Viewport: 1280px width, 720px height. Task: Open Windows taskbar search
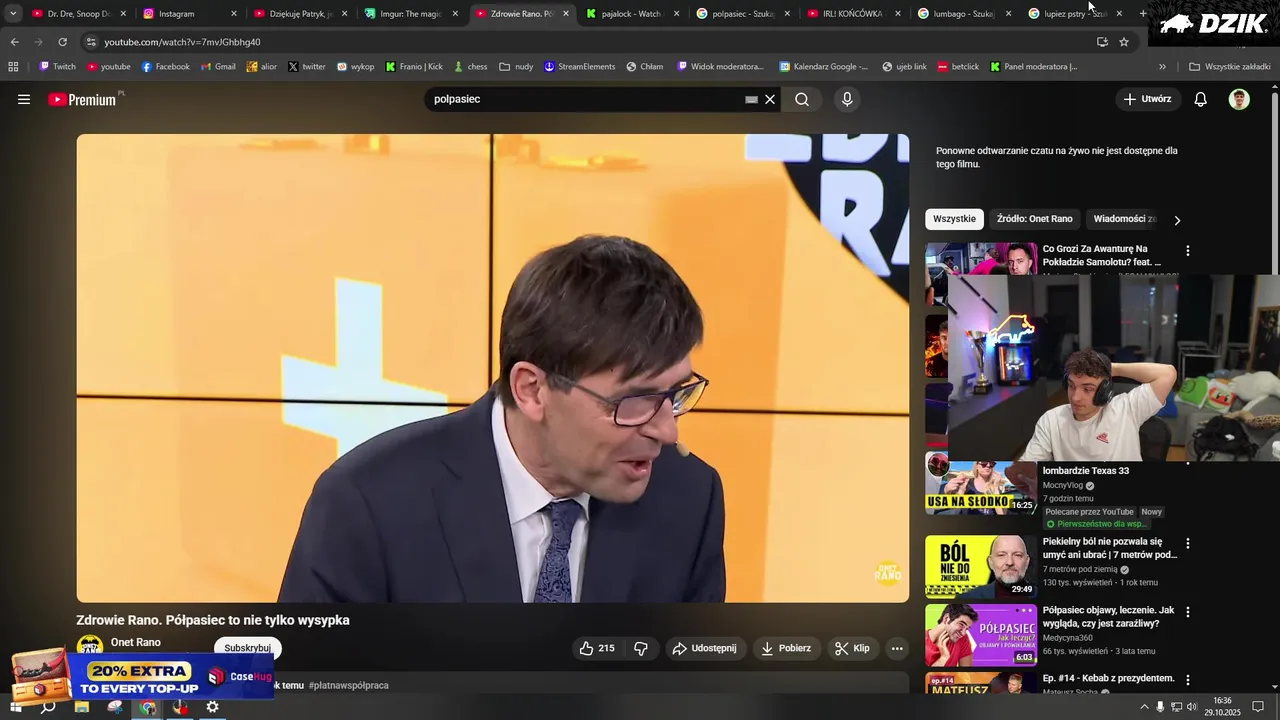[48, 707]
